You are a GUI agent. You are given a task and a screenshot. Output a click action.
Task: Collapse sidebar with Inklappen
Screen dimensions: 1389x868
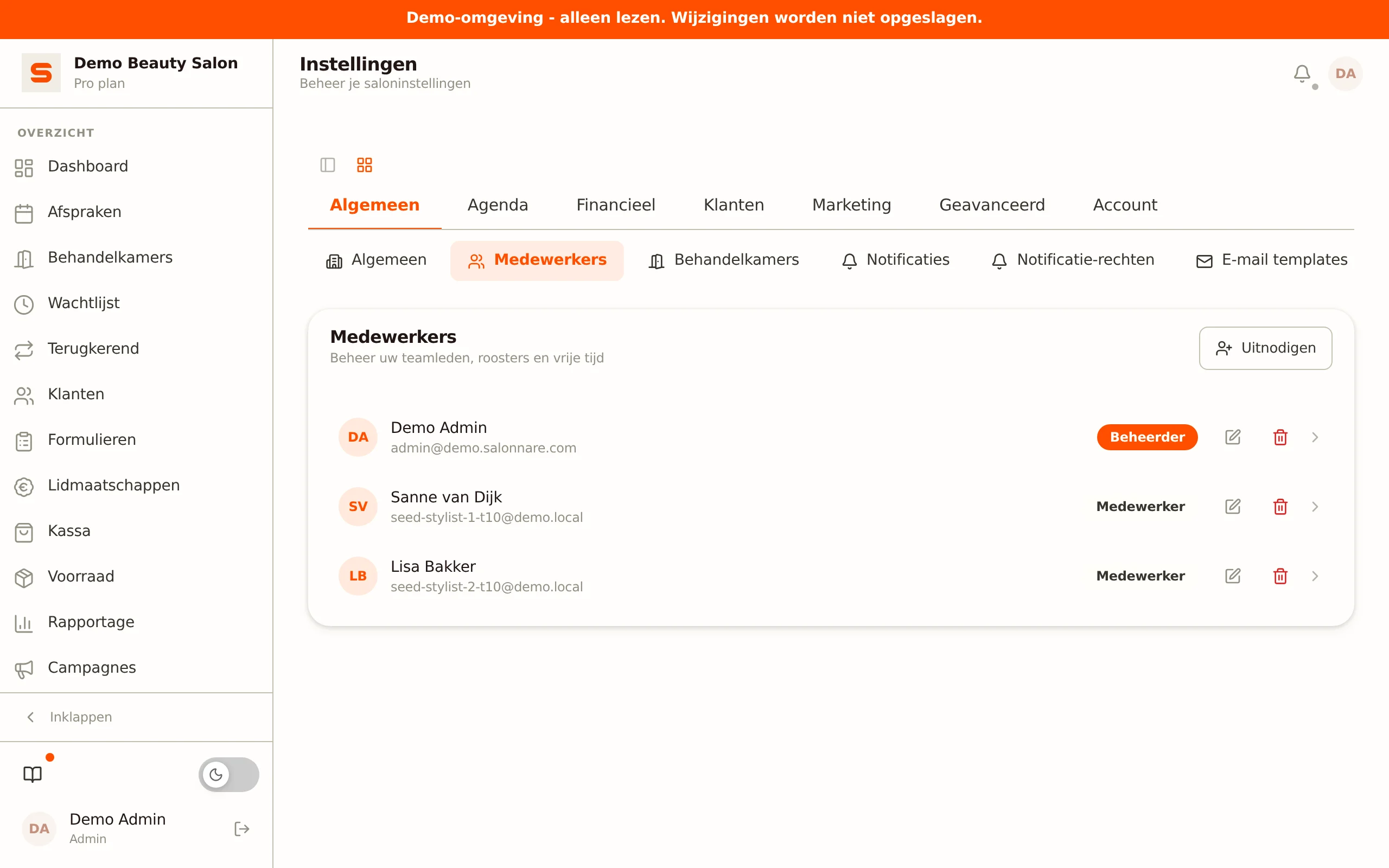[x=69, y=717]
